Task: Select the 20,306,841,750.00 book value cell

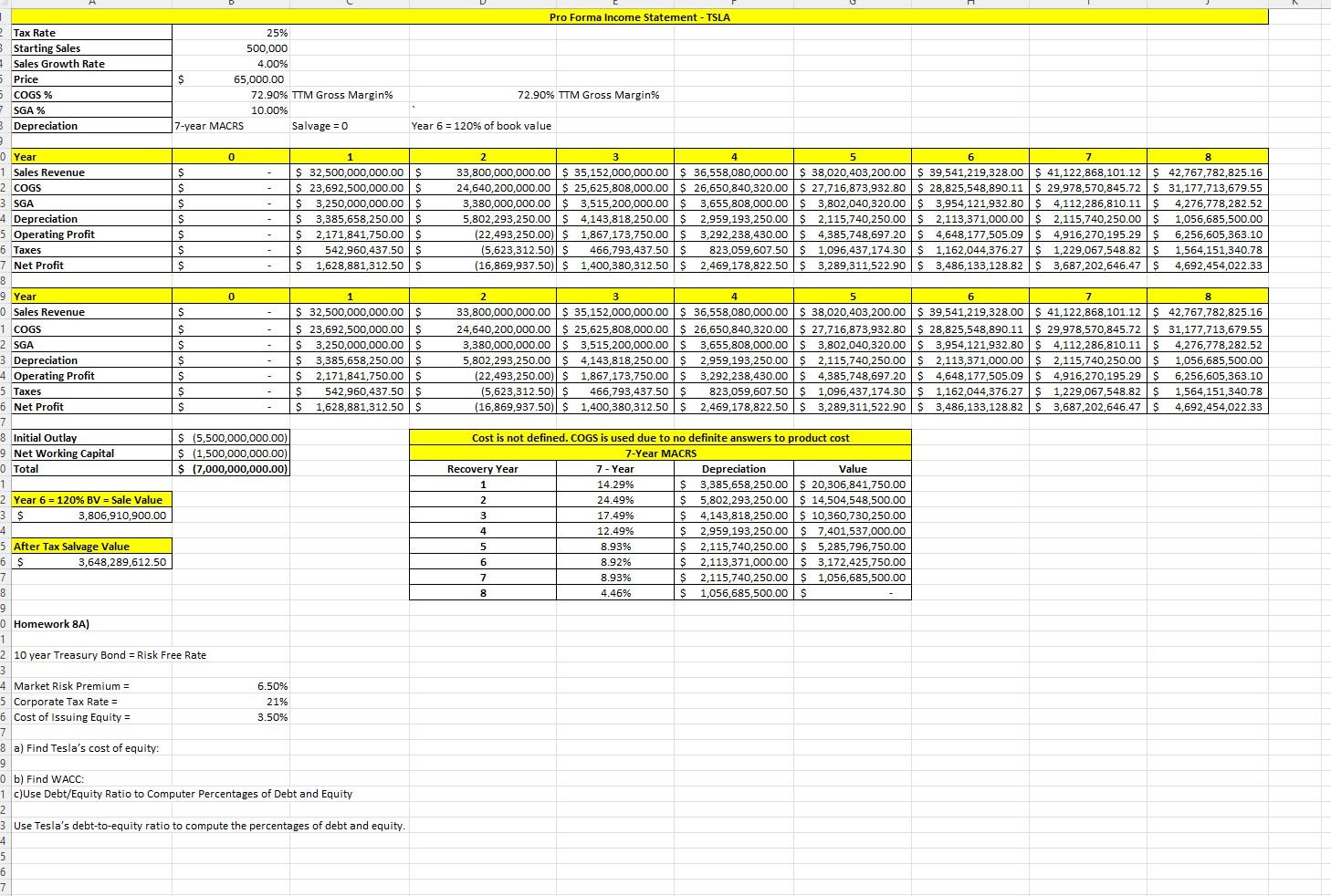Action: click(853, 484)
